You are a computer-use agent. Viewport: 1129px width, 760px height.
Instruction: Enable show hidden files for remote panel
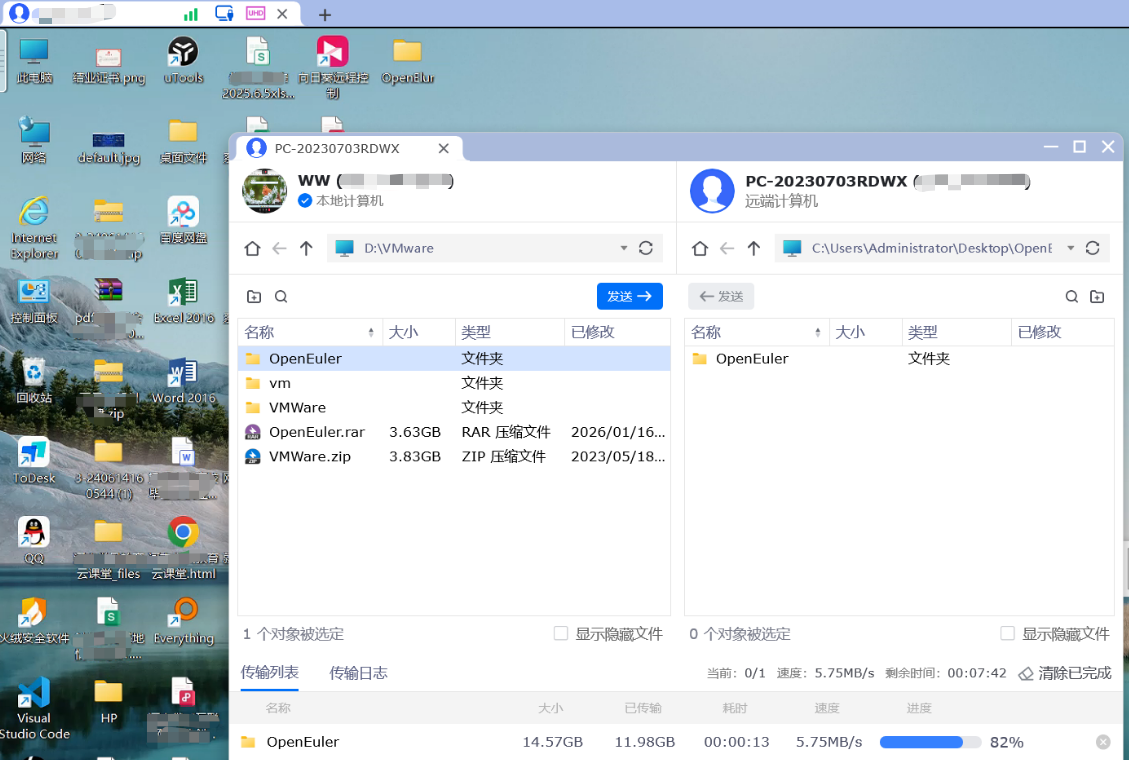[x=1008, y=634]
